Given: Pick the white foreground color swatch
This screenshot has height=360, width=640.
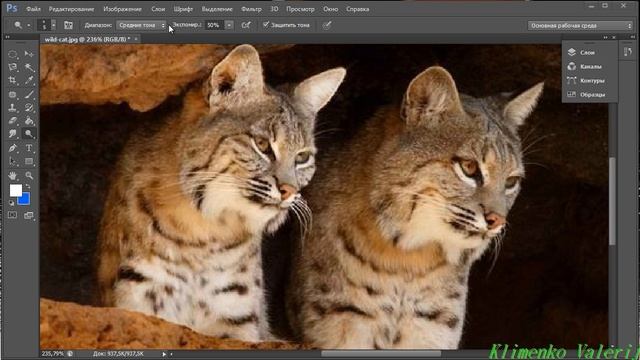Looking at the screenshot, I should 16,190.
